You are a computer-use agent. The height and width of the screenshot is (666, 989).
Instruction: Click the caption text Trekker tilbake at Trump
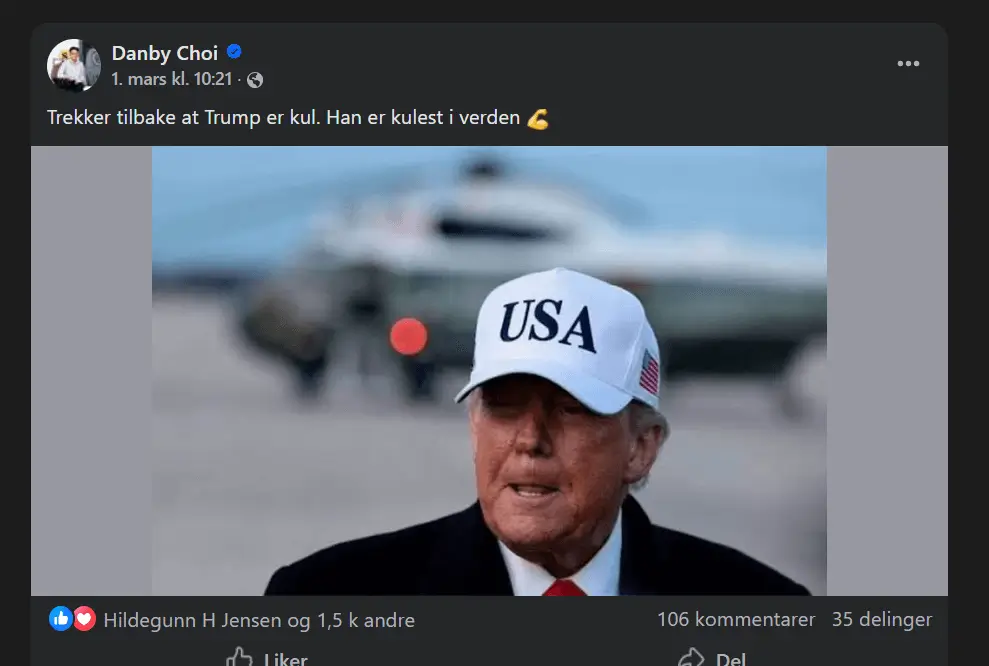pyautogui.click(x=153, y=118)
